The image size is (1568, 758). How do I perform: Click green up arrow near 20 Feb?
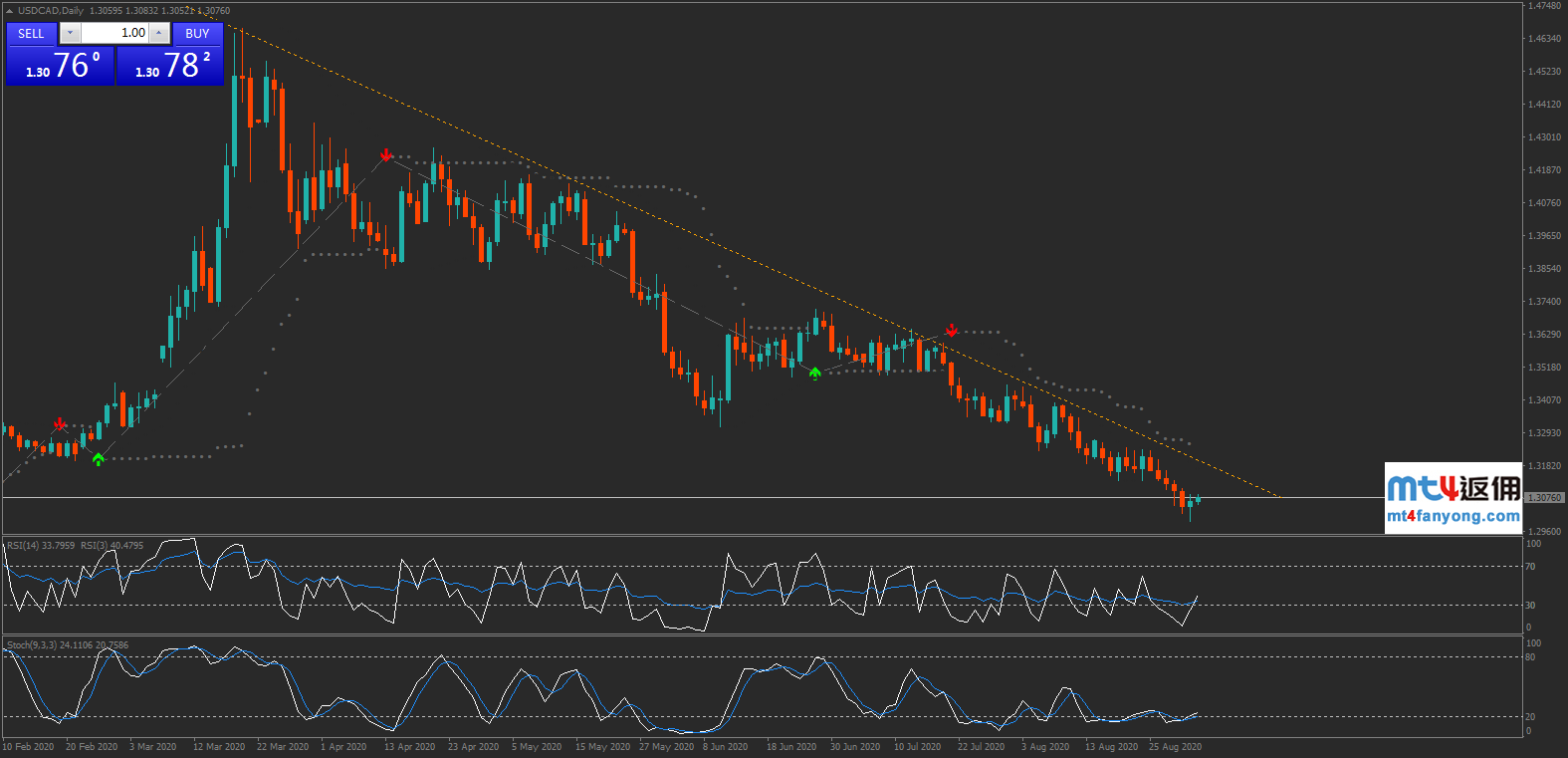coord(98,459)
